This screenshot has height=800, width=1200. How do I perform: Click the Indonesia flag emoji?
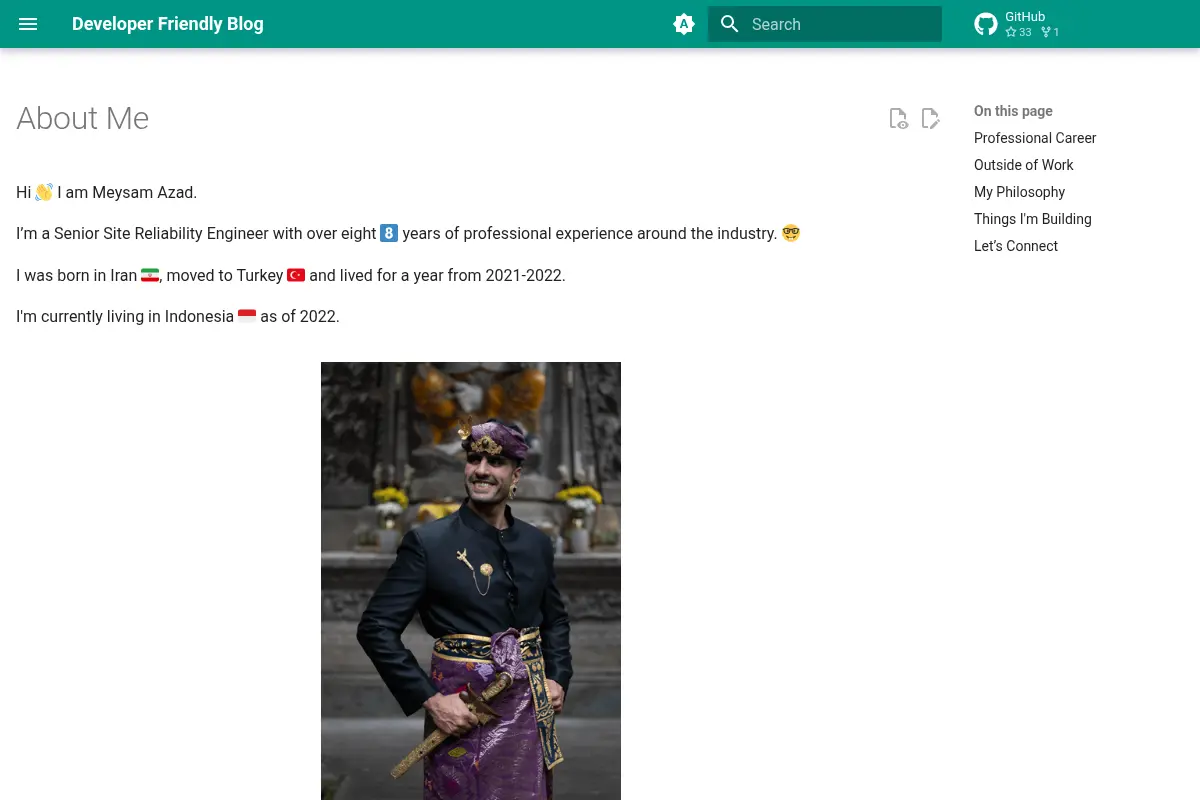click(x=247, y=316)
